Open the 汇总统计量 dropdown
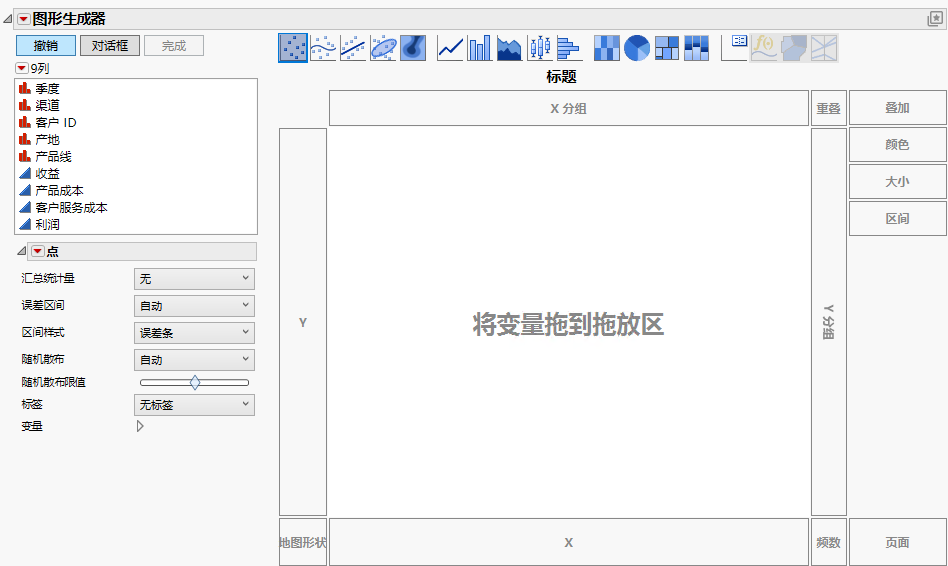Screen dimensions: 948x566 (x=194, y=279)
